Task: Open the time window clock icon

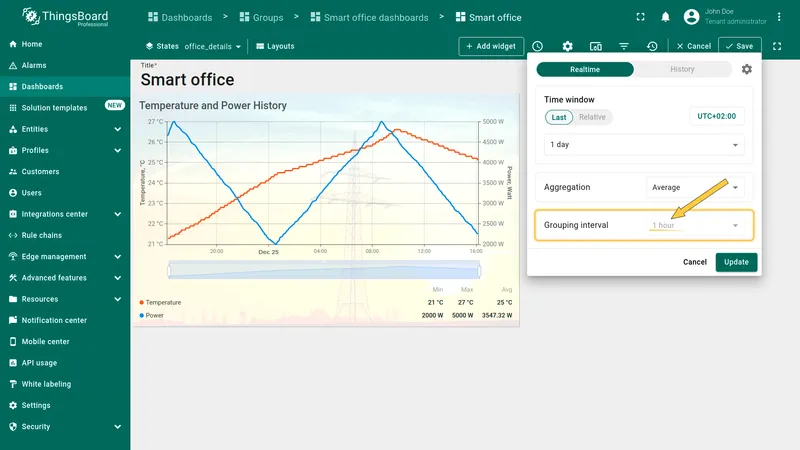Action: pos(538,46)
